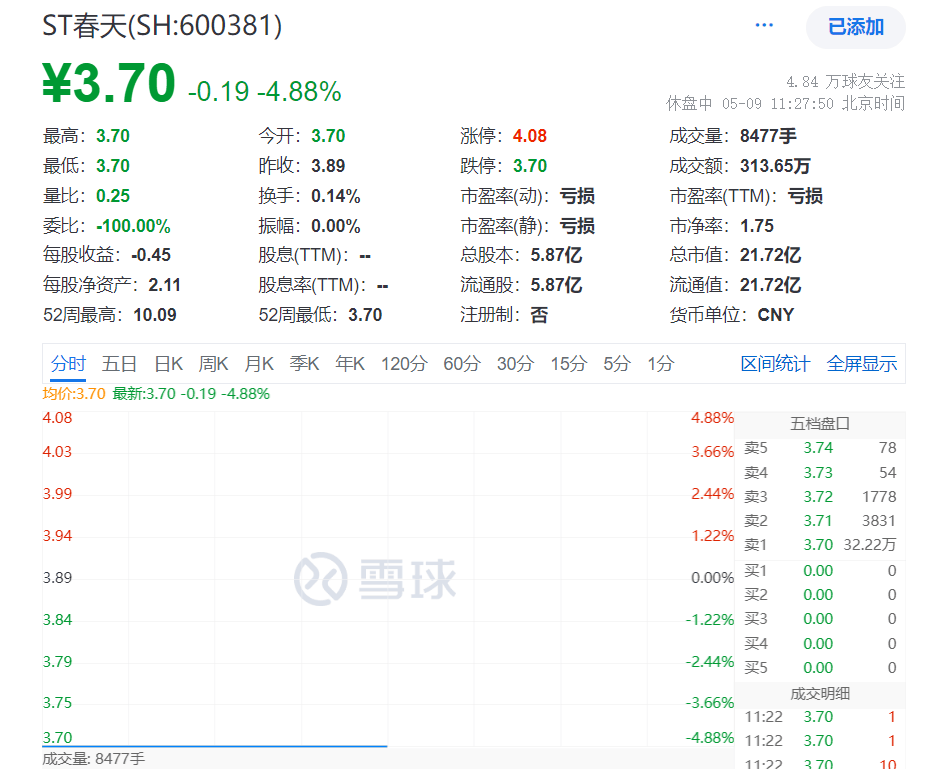
Task: Click the 每股收益 value -0.45
Action: (151, 255)
